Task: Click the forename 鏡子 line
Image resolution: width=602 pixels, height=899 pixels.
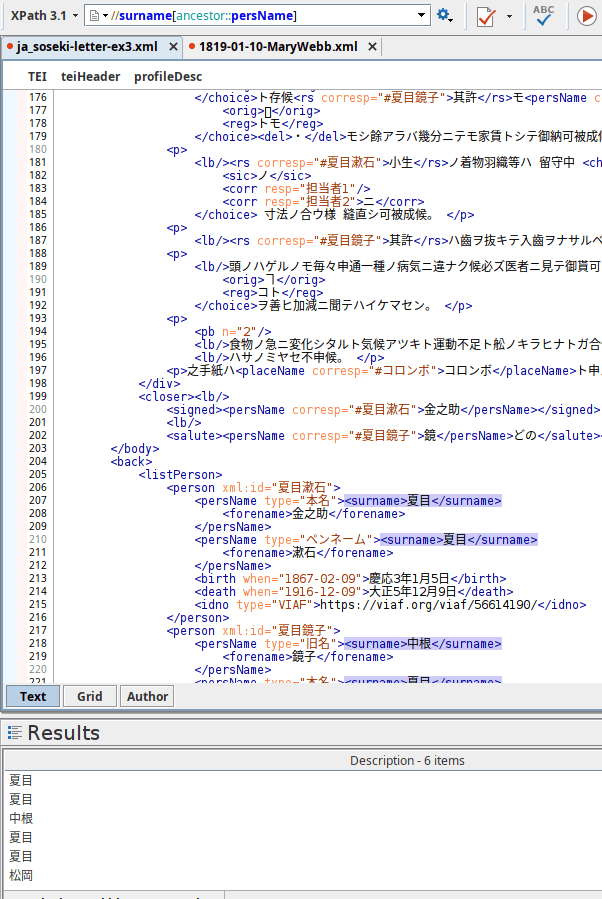Action: click(308, 656)
